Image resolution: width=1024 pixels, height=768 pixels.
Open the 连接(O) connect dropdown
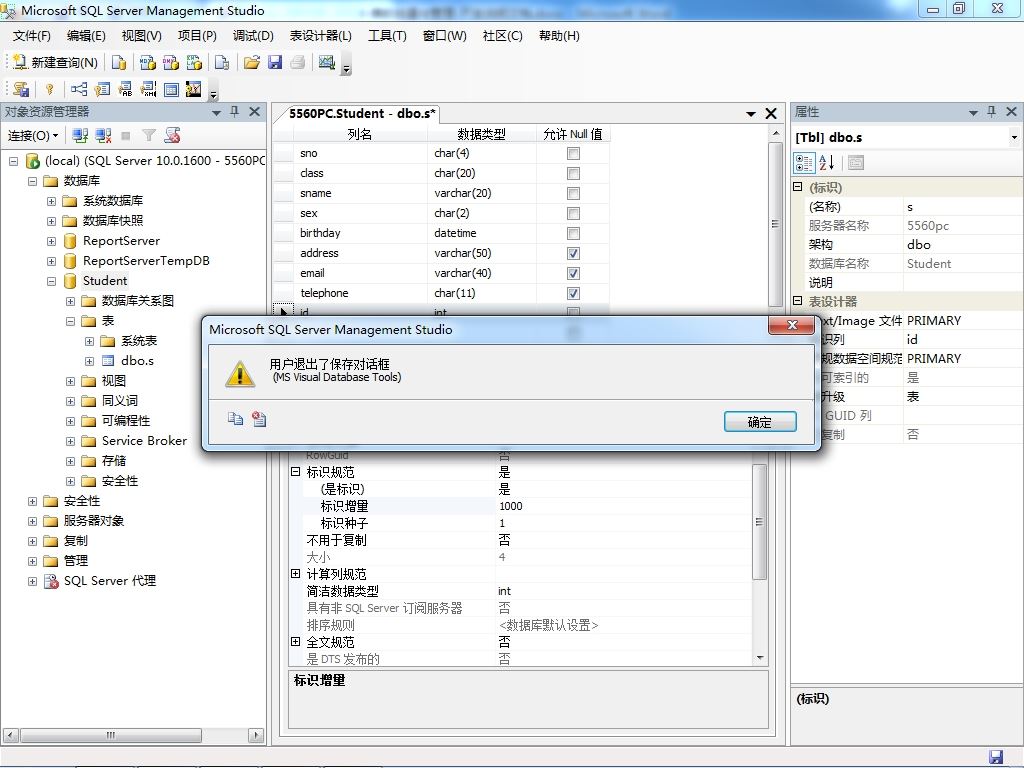pos(33,136)
